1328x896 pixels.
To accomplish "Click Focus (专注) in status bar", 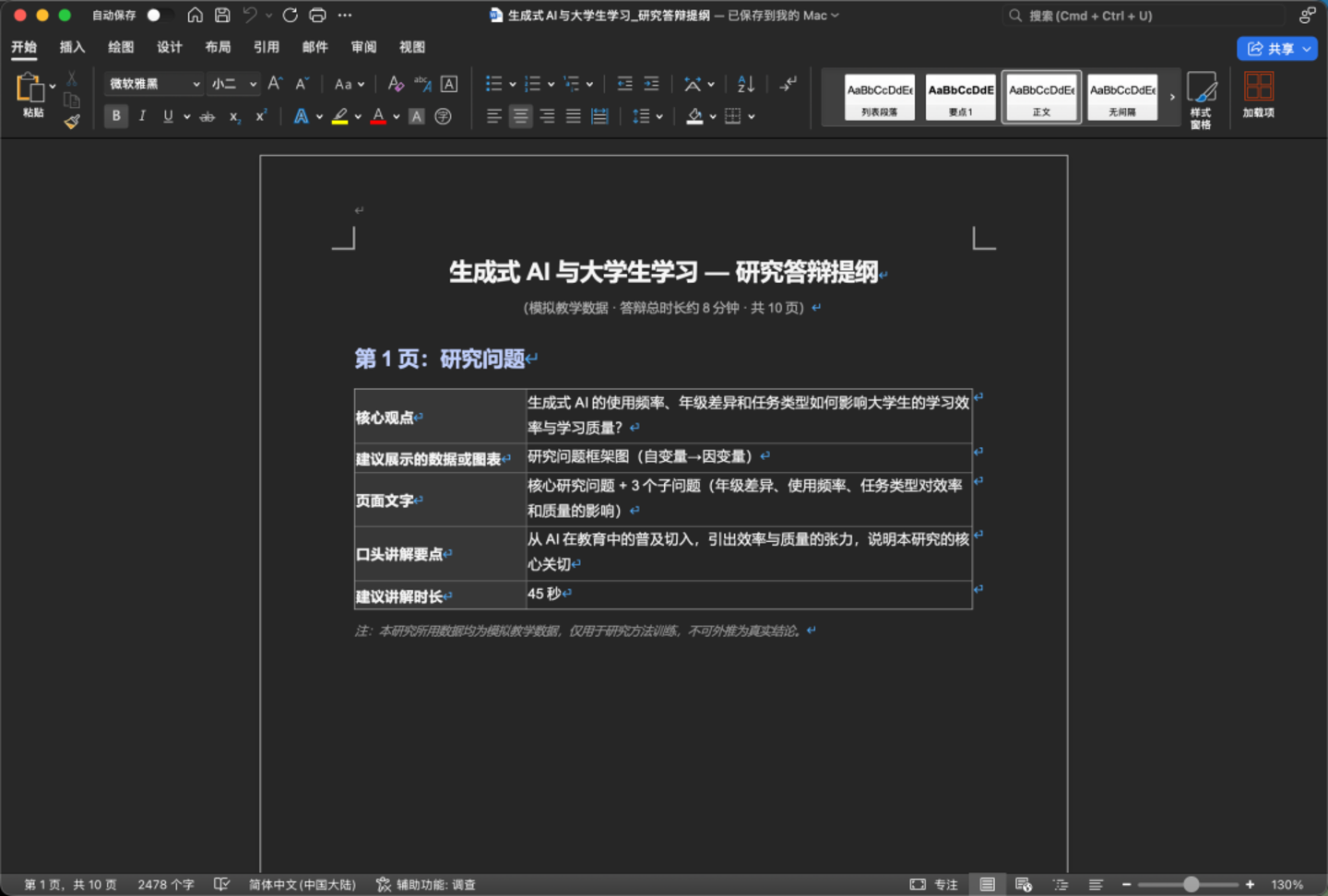I will tap(934, 884).
